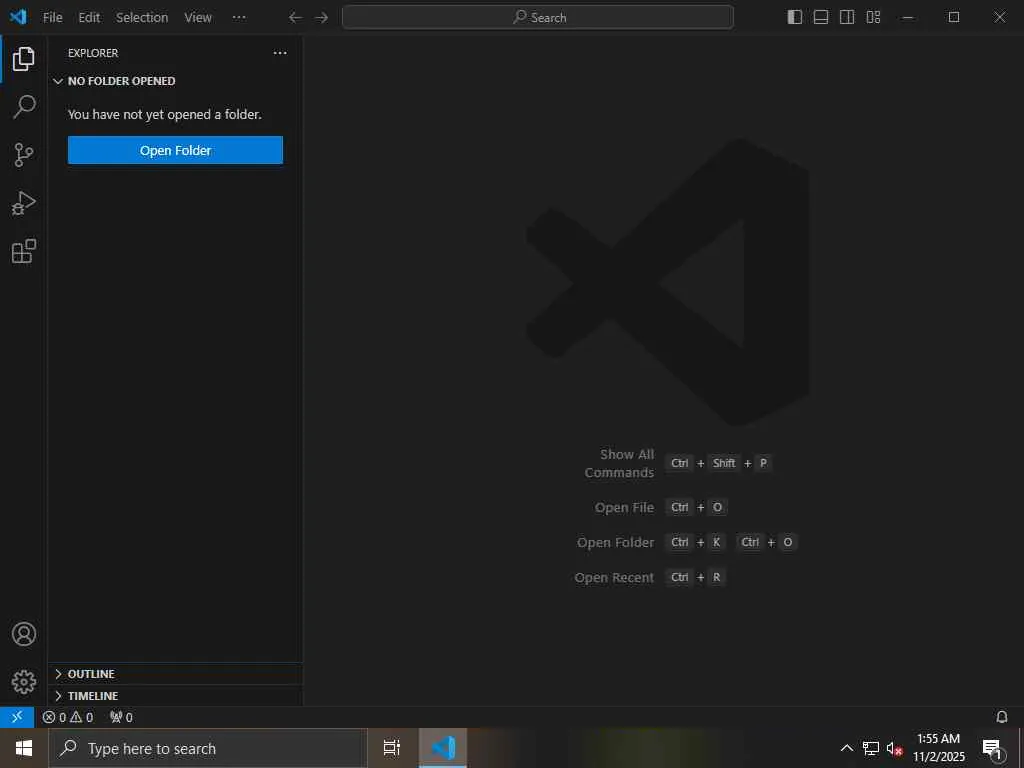Click the network icon in system tray

[x=871, y=748]
